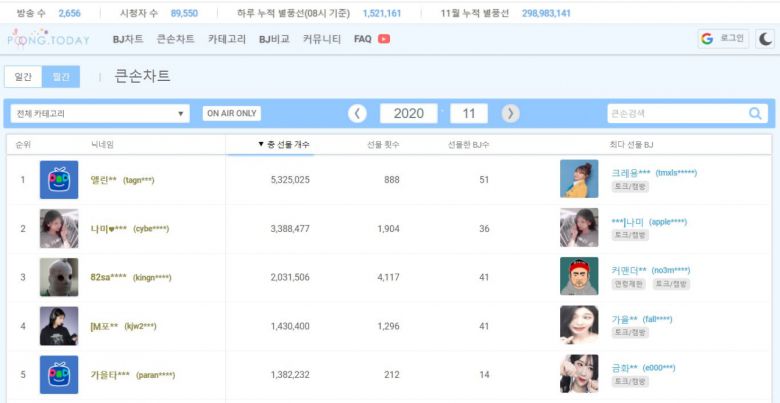
Task: Click the Google 로그인 button
Action: point(722,39)
